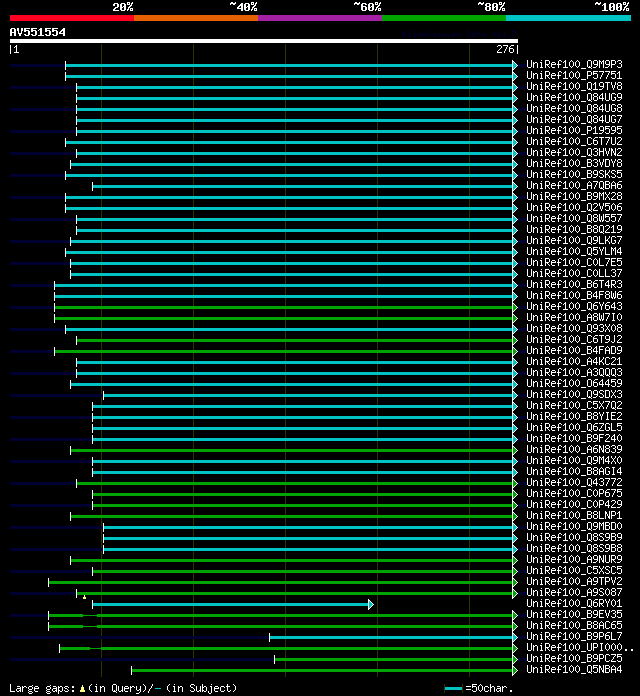The height and width of the screenshot is (696, 640).
Task: Select the UniRef100_C6T9J2 label
Action: point(574,340)
